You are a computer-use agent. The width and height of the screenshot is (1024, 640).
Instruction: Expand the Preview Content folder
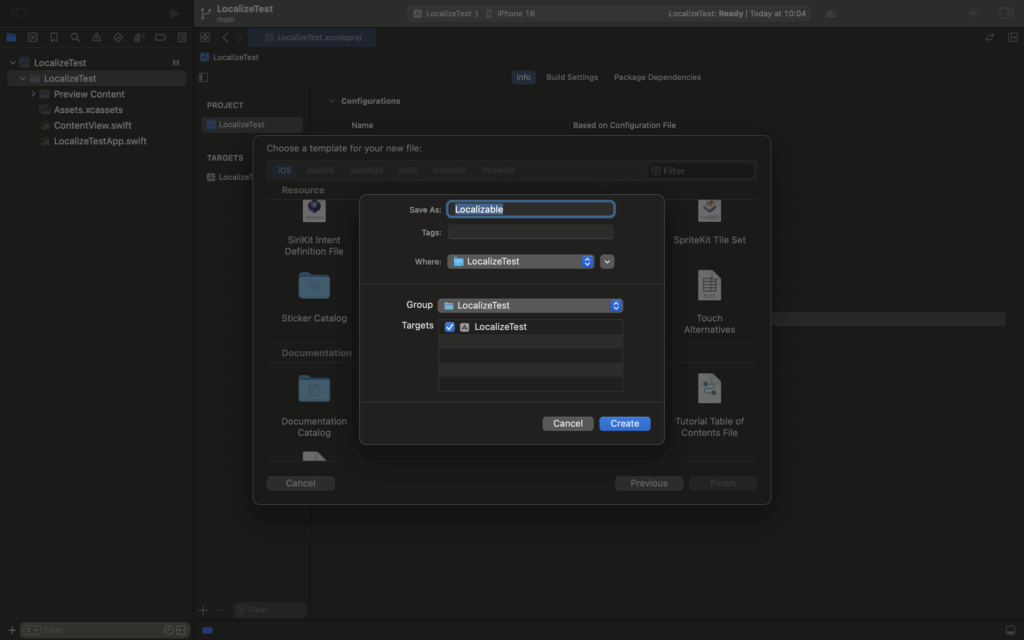click(x=33, y=94)
